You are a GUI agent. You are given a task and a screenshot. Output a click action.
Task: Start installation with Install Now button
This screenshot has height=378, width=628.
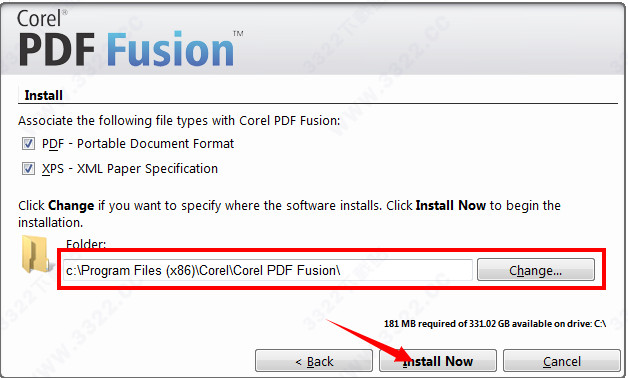438,361
